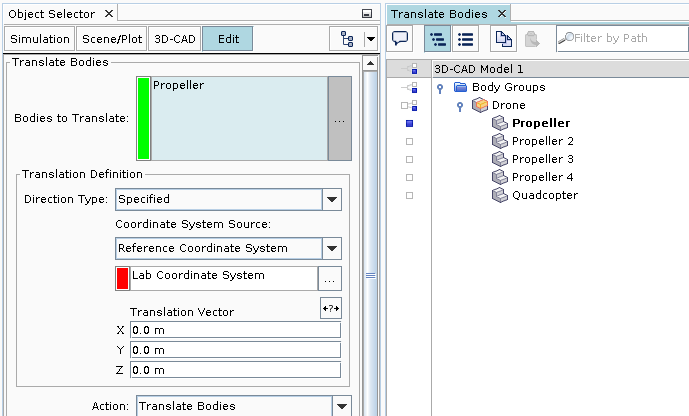Image resolution: width=689 pixels, height=416 pixels.
Task: Check the selection box for Quadcopter
Action: pyautogui.click(x=409, y=195)
